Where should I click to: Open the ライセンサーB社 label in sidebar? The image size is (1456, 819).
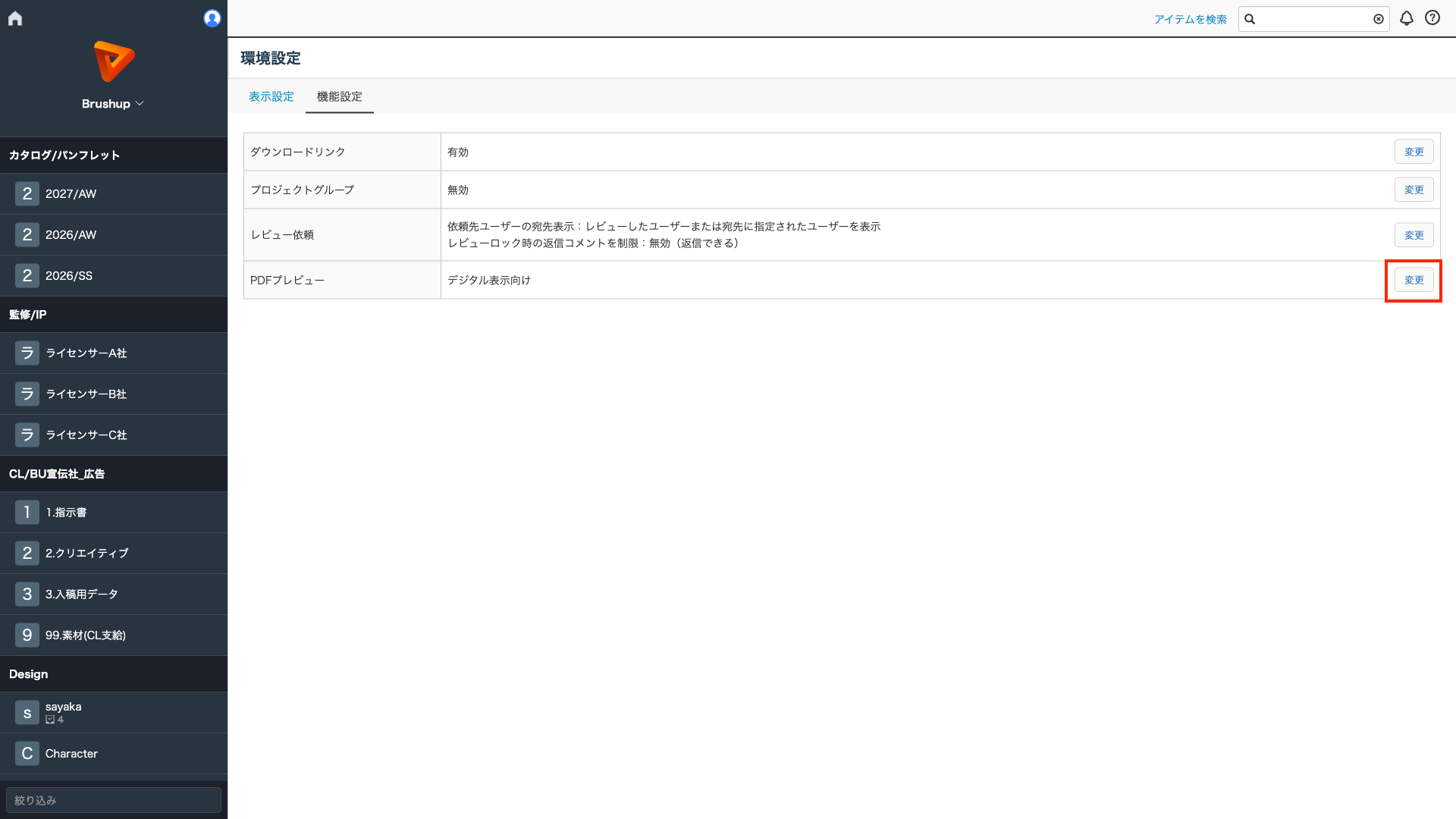pos(86,394)
